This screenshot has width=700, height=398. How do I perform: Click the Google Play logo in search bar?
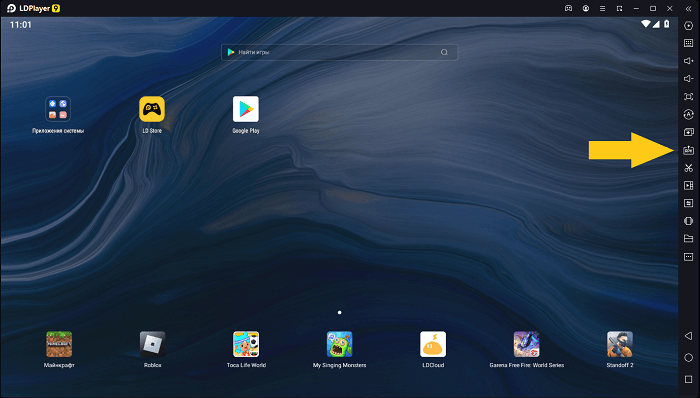(231, 52)
